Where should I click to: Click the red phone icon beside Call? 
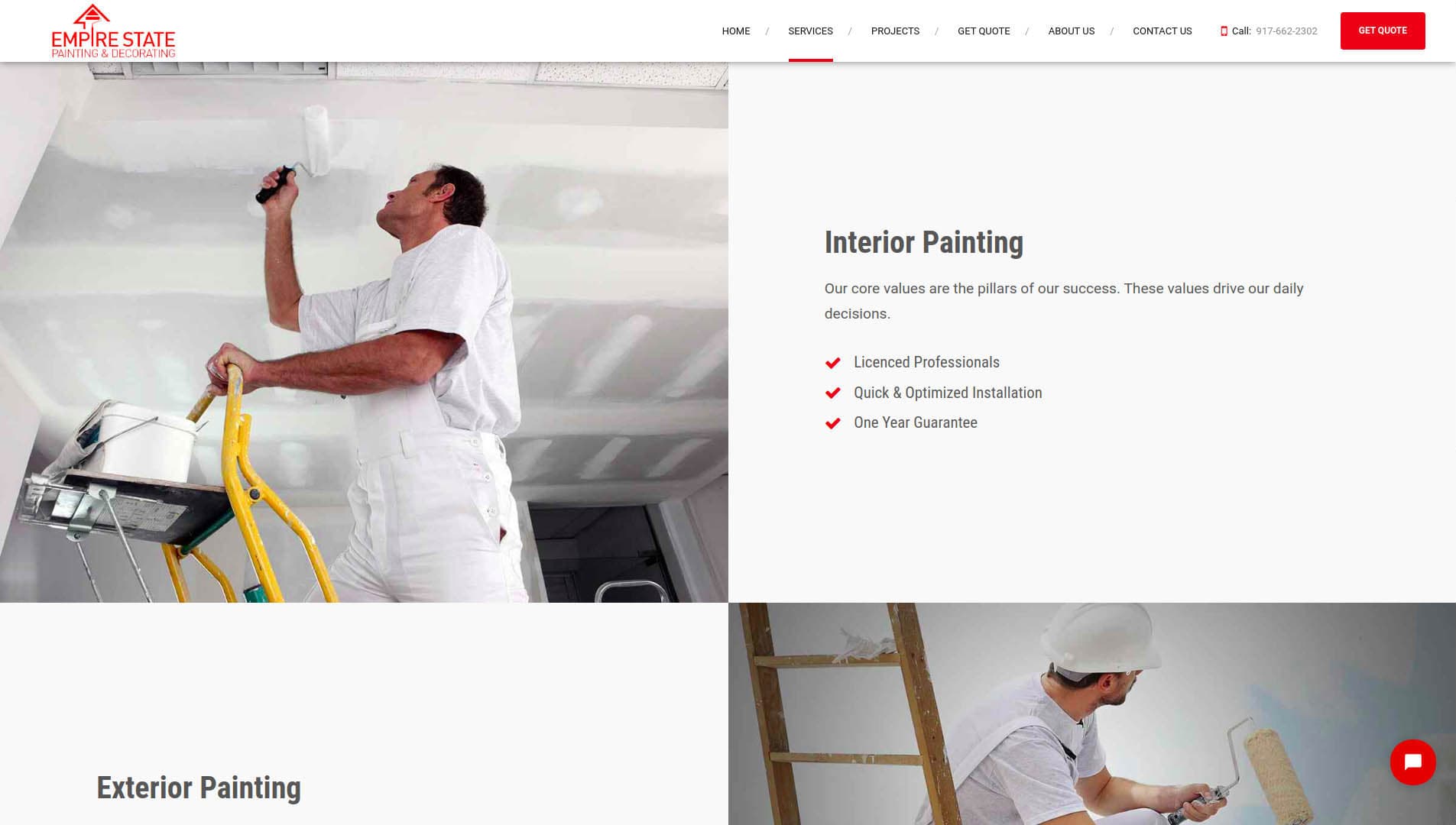[x=1224, y=31]
